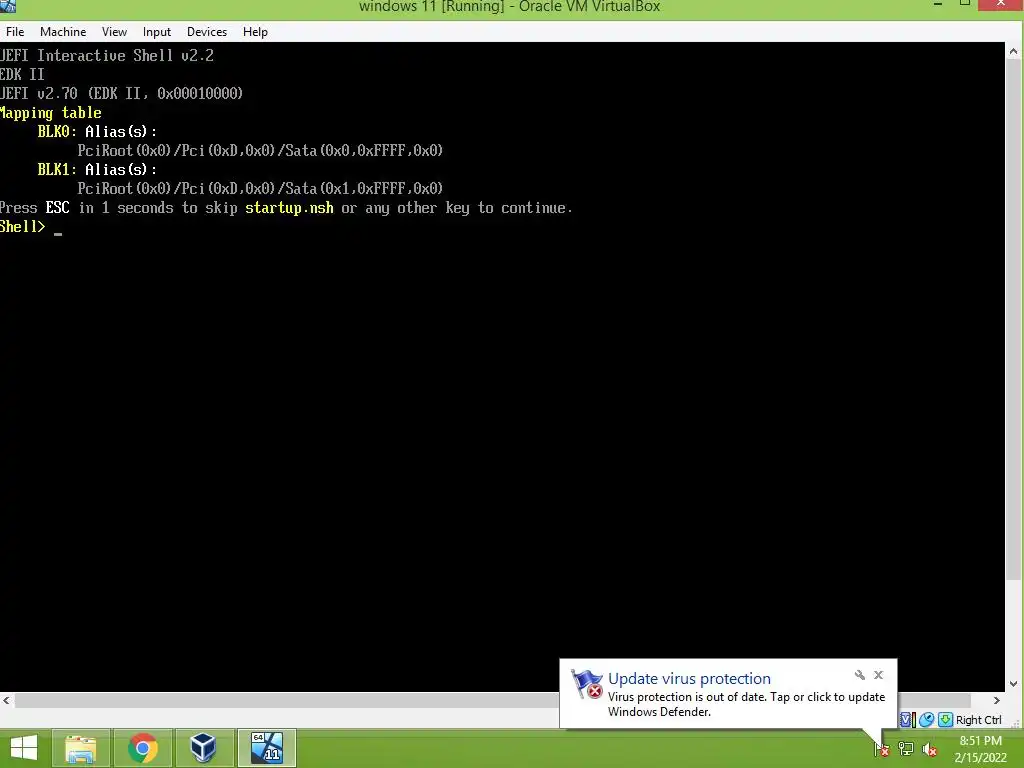Click the startup.nsh text
This screenshot has height=768, width=1024.
289,208
